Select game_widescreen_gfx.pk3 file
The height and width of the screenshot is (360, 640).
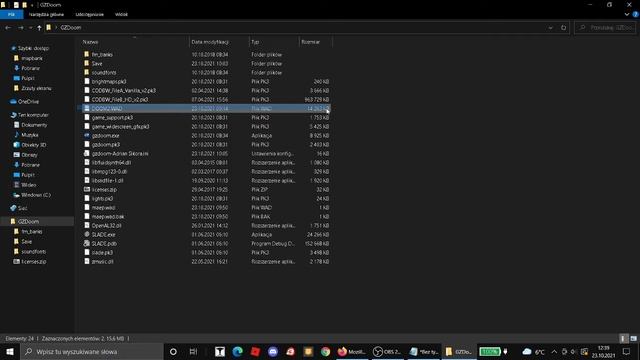[120, 127]
